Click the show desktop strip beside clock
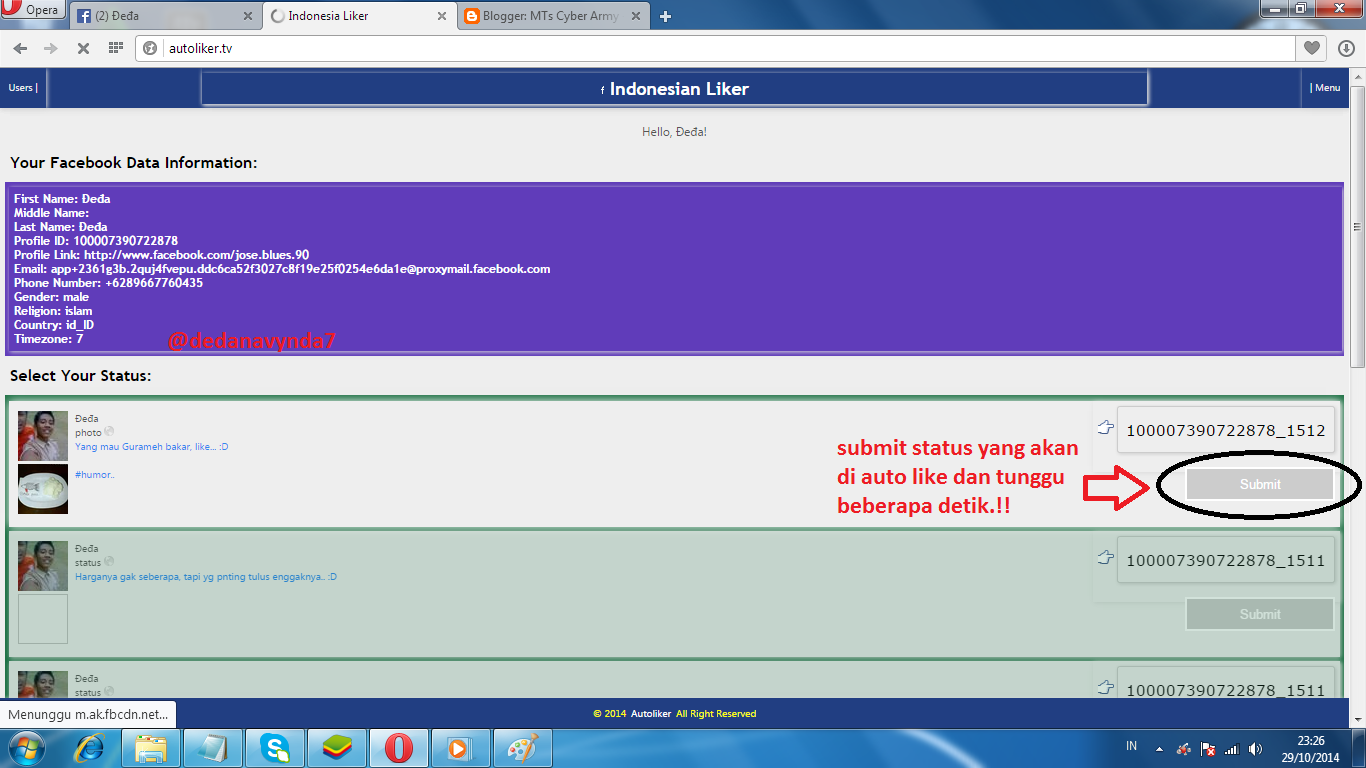1366x768 pixels. (1359, 748)
